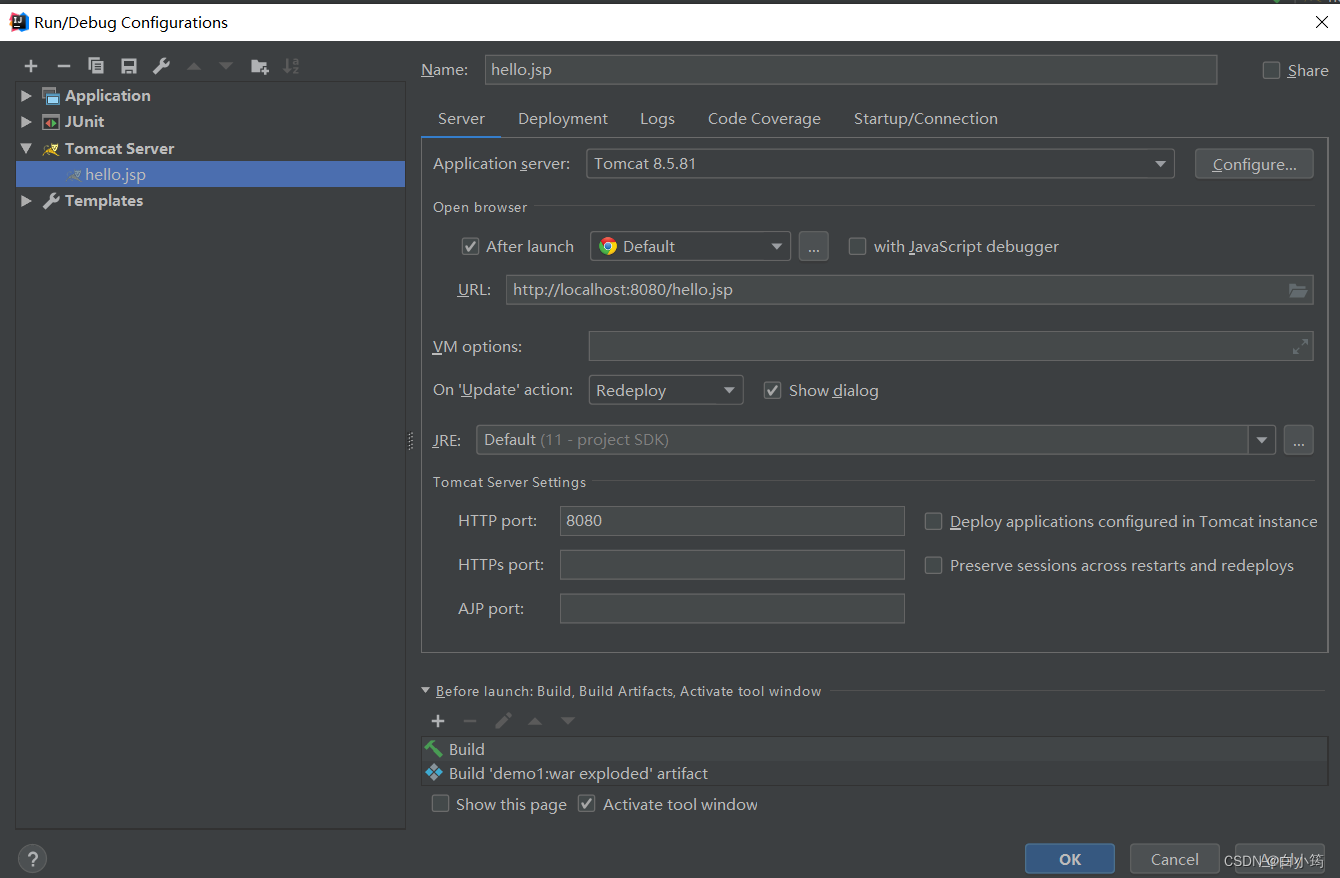This screenshot has width=1340, height=878.
Task: Move before launch task down arrow
Action: pos(568,721)
